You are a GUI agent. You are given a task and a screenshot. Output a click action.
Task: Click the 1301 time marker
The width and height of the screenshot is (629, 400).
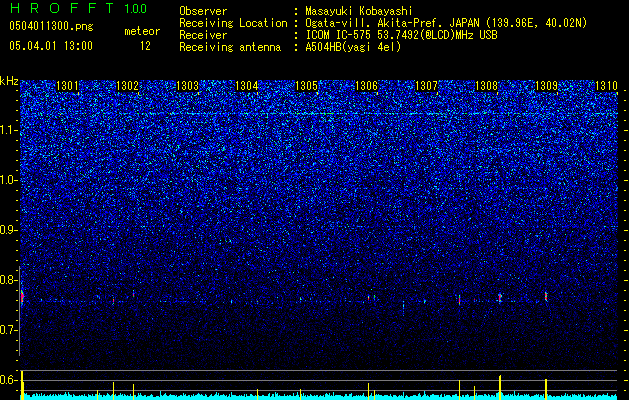67,86
